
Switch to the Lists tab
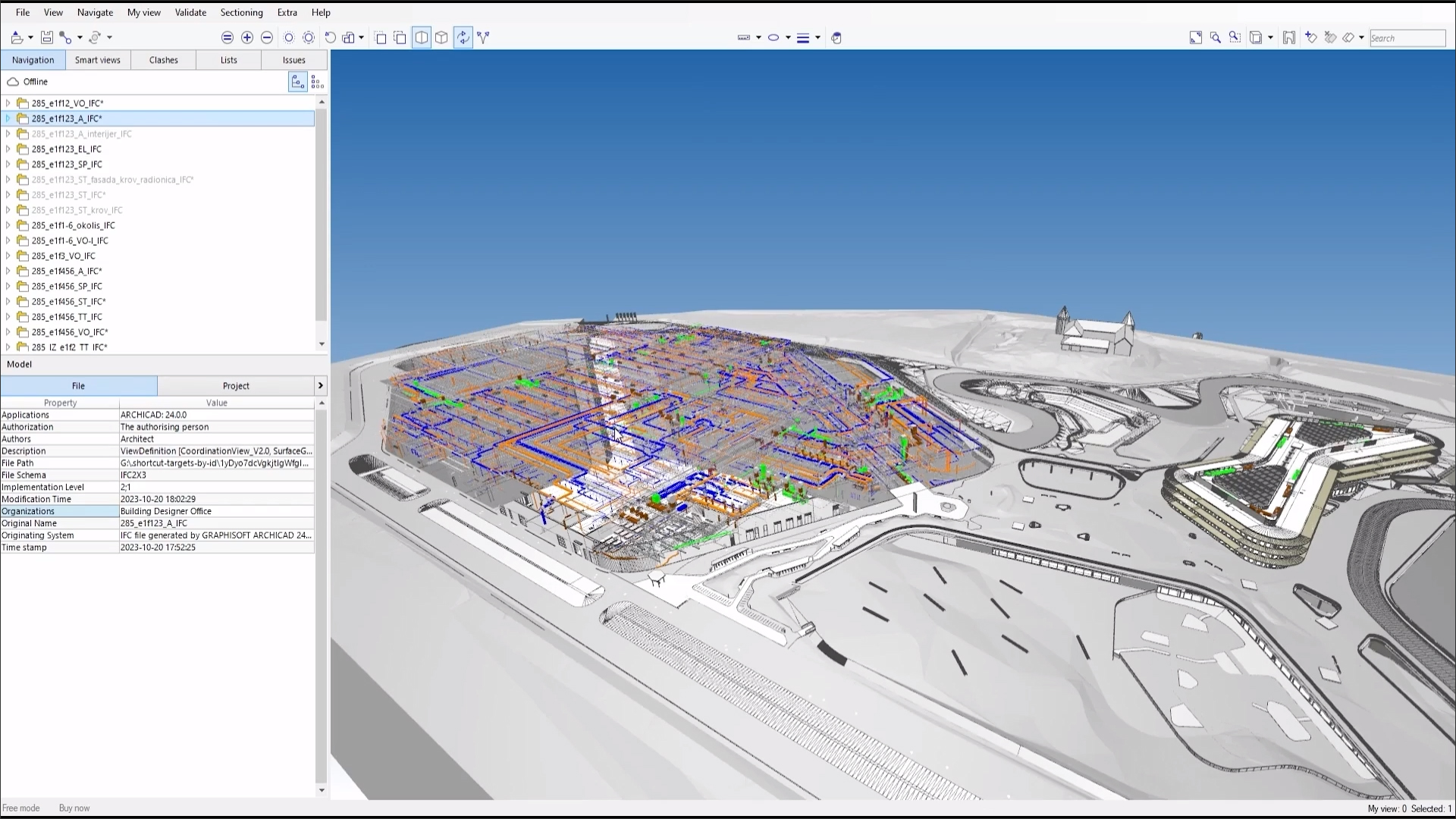point(229,60)
